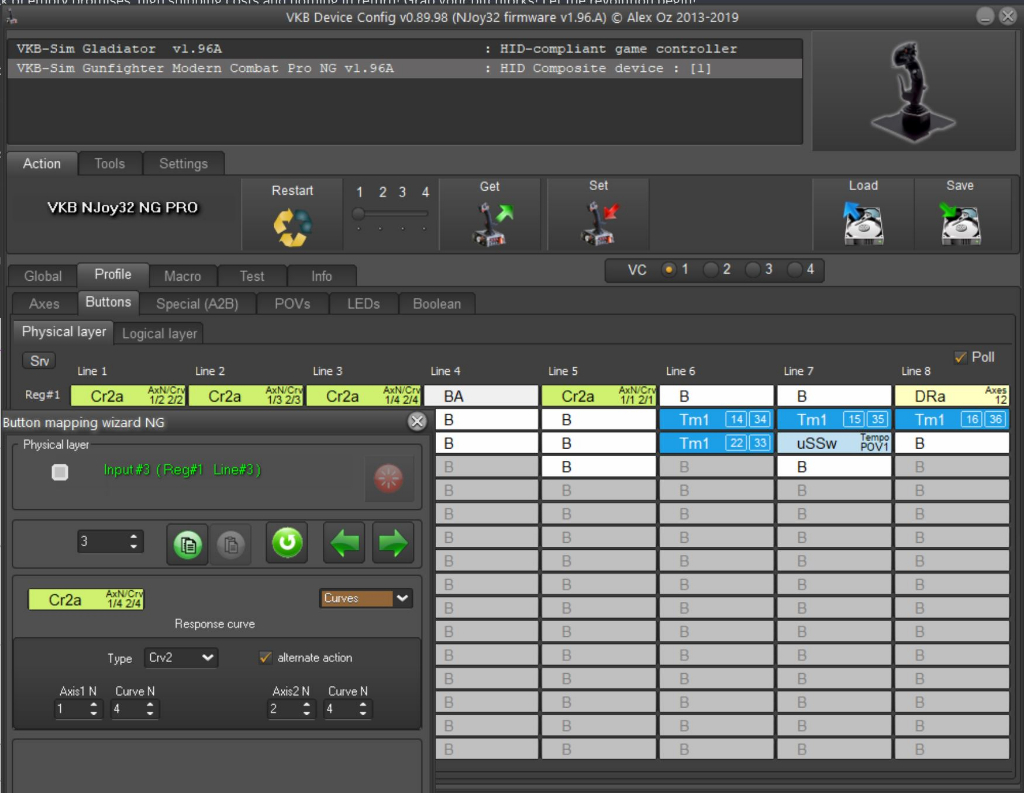The width and height of the screenshot is (1024, 793).
Task: Click the Get joystick icon
Action: pos(492,224)
